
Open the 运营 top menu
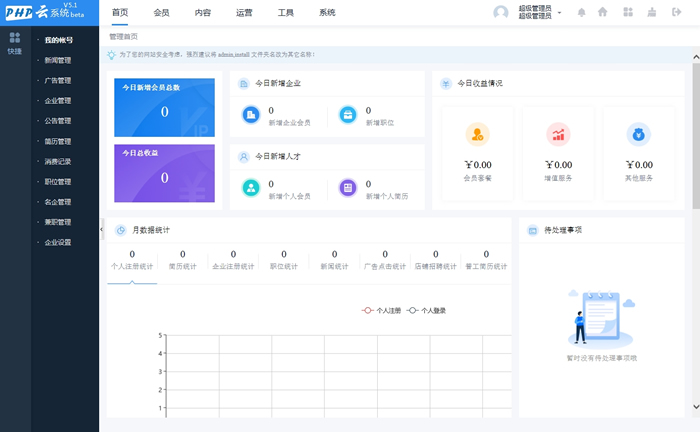(x=244, y=12)
